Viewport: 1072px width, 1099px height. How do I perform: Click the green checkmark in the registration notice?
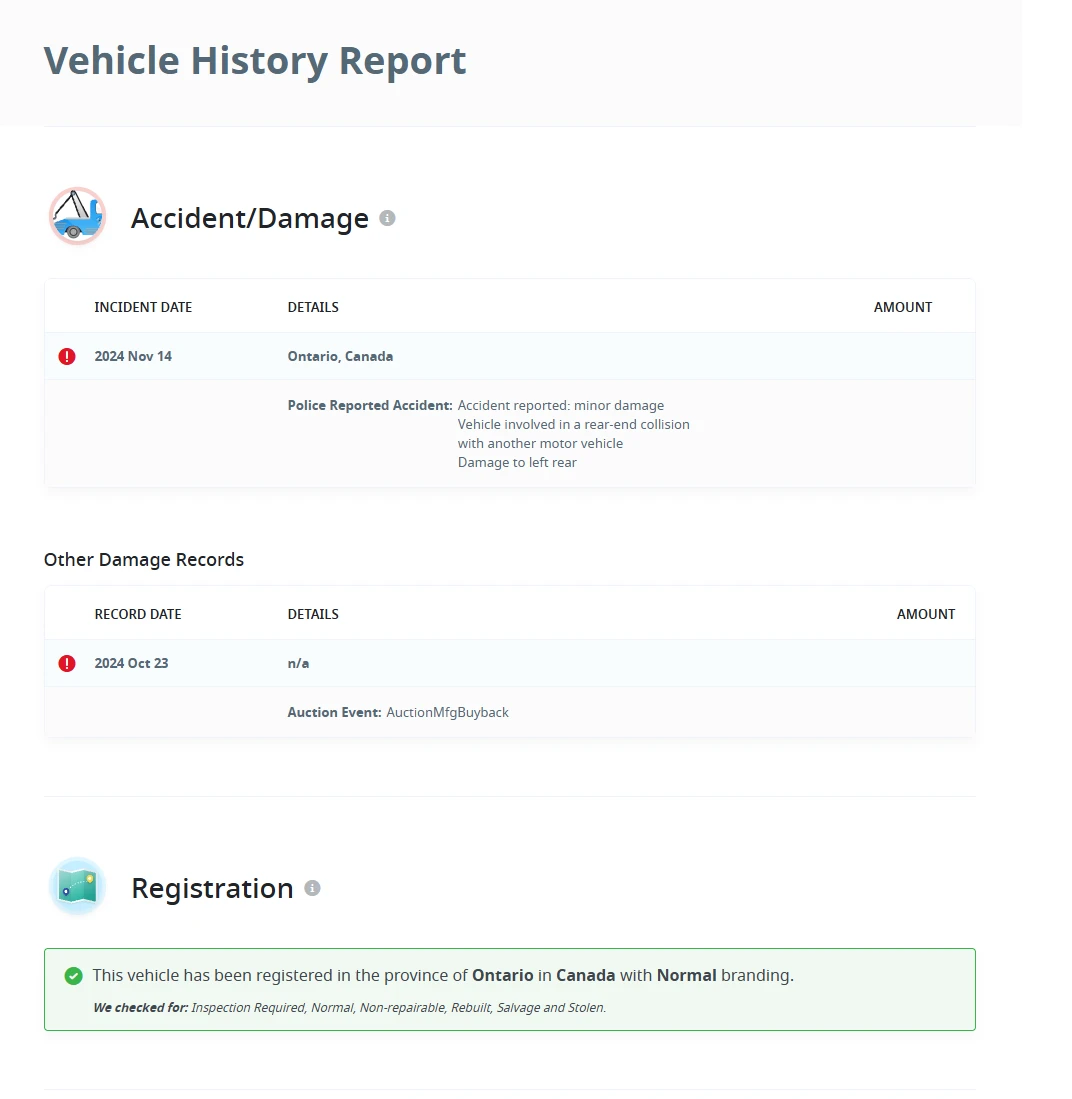tap(74, 976)
